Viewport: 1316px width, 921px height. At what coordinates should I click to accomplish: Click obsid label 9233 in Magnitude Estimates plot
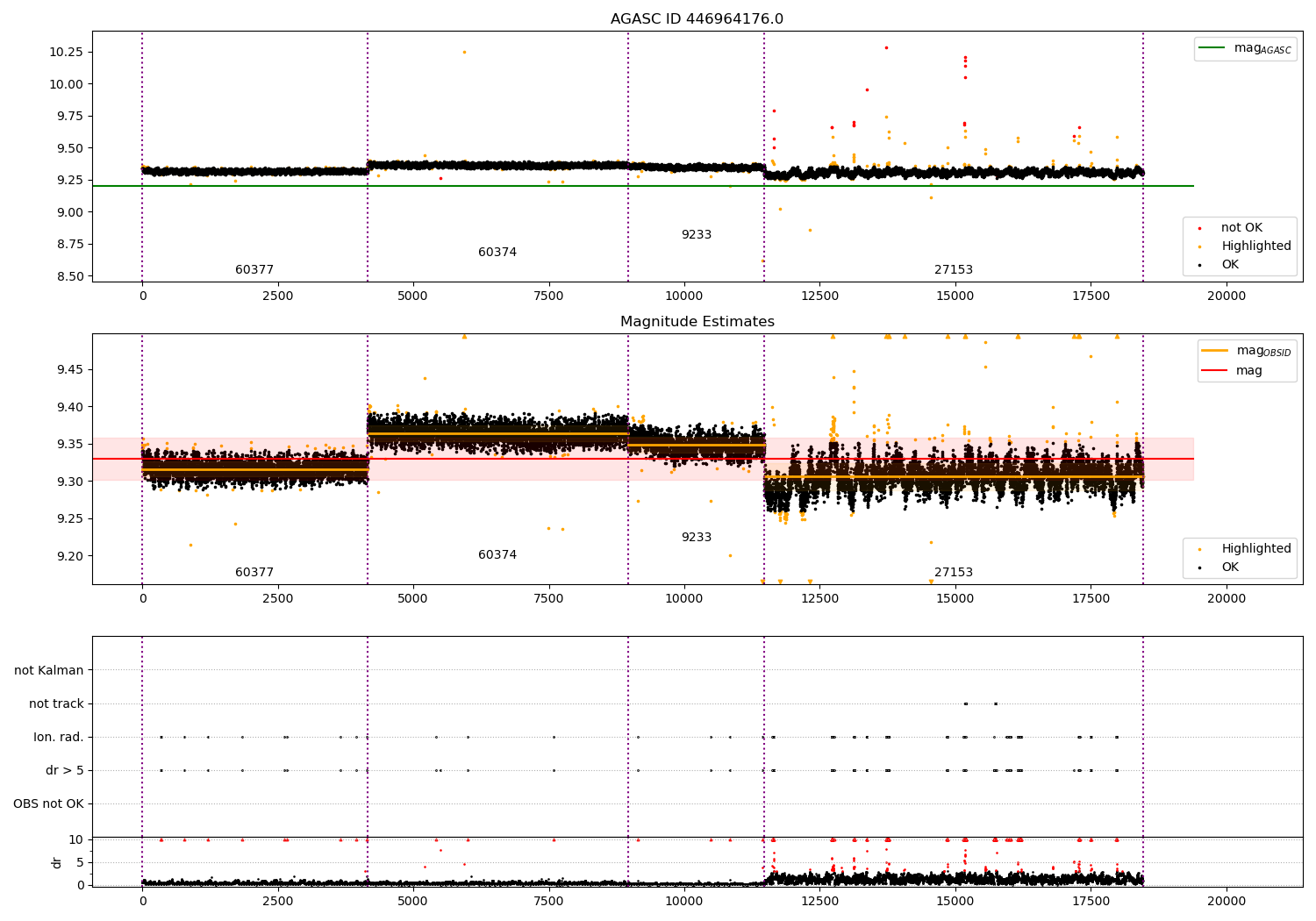tap(697, 538)
